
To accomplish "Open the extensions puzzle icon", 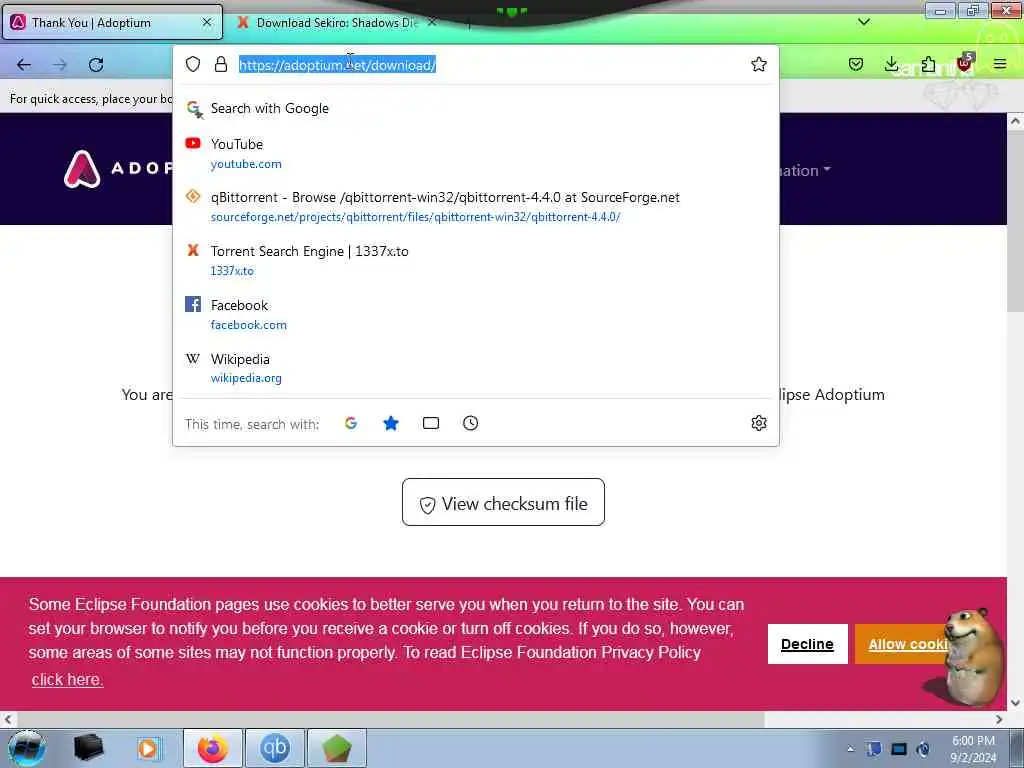I will point(928,64).
